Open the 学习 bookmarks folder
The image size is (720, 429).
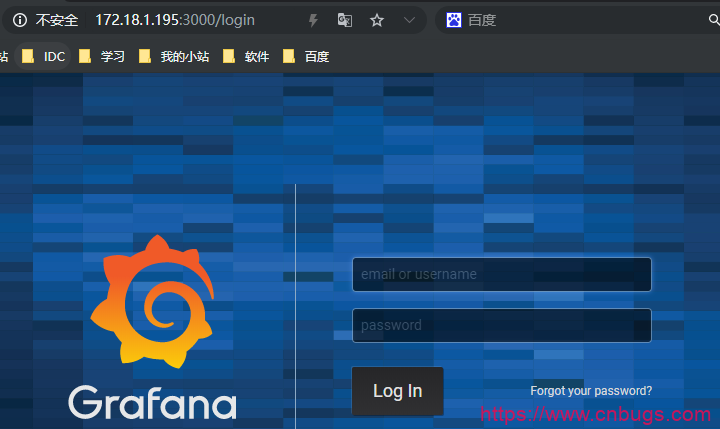[x=102, y=57]
